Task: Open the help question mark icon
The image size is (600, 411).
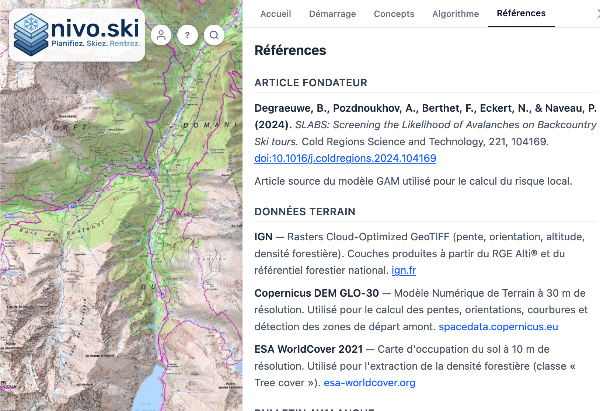Action: 188,35
